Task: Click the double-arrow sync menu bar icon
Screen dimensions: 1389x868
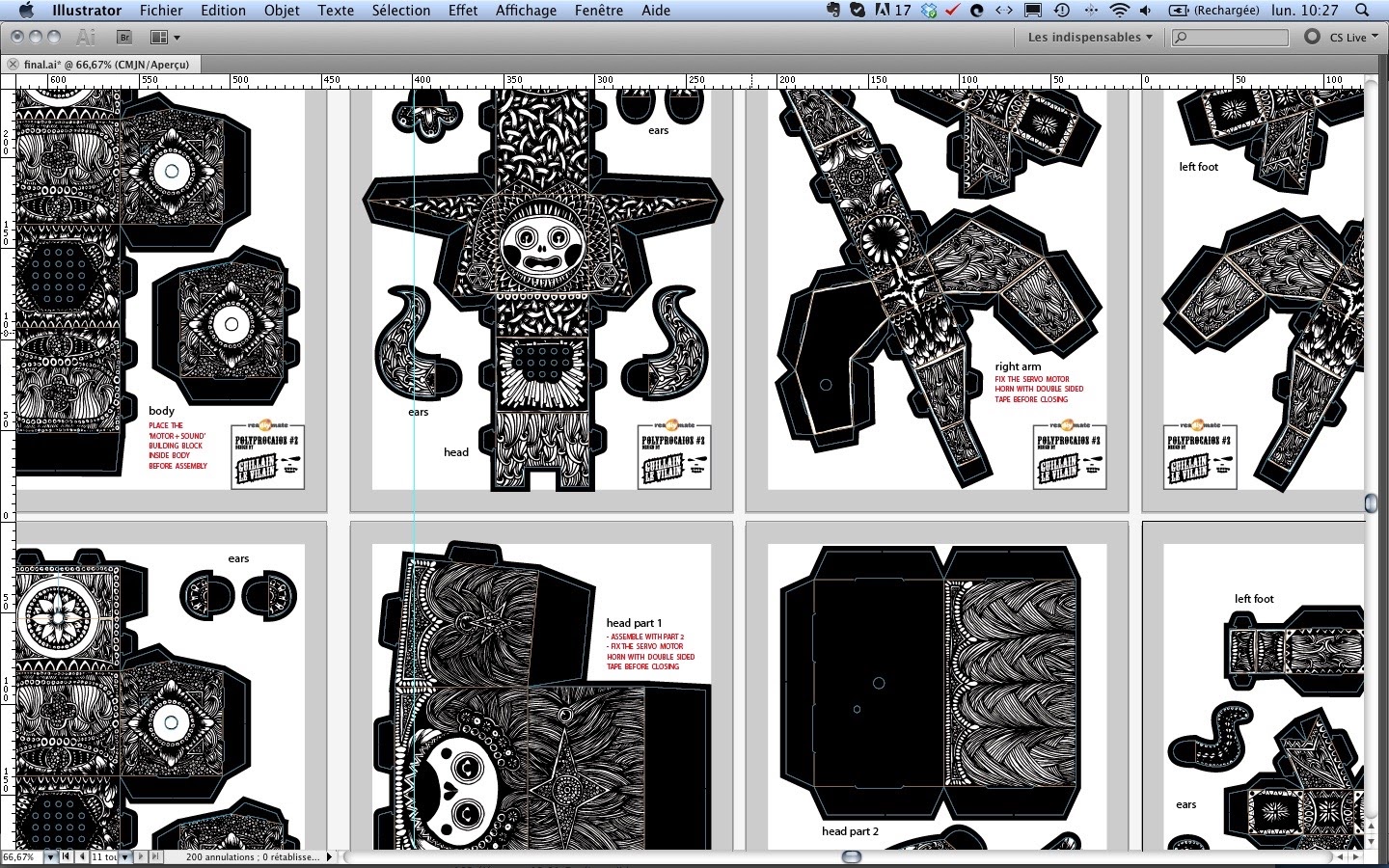Action: 1004,11
